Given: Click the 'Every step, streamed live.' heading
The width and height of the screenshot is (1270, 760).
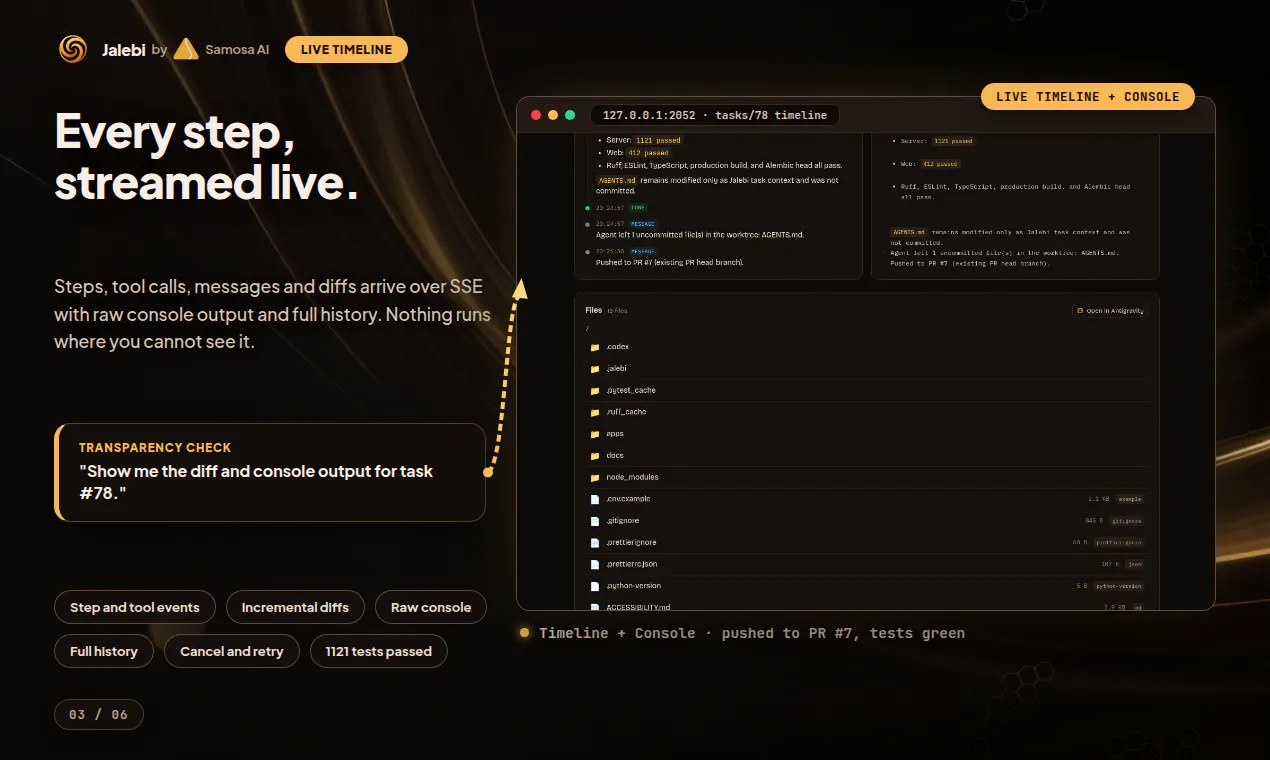Looking at the screenshot, I should click(x=206, y=156).
